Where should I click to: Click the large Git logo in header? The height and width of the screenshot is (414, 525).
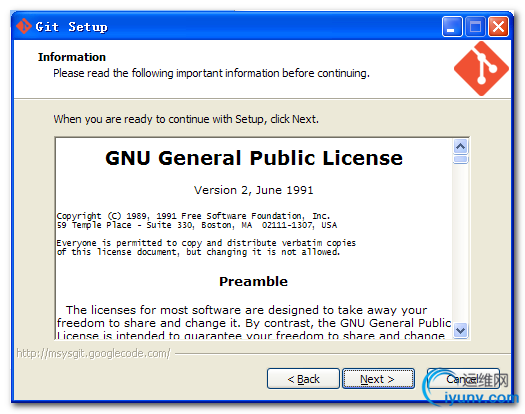tap(481, 69)
